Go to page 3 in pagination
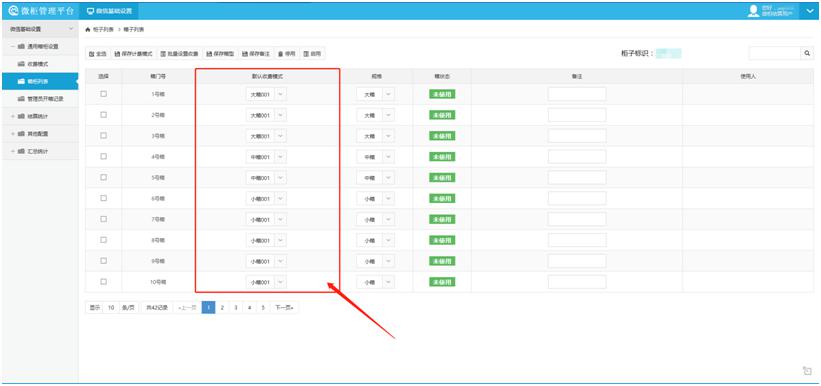Screen dimensions: 821x386 coord(236,307)
